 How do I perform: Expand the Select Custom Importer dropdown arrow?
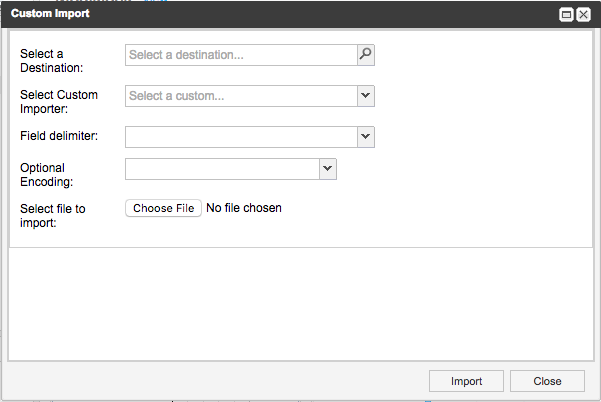click(x=365, y=96)
